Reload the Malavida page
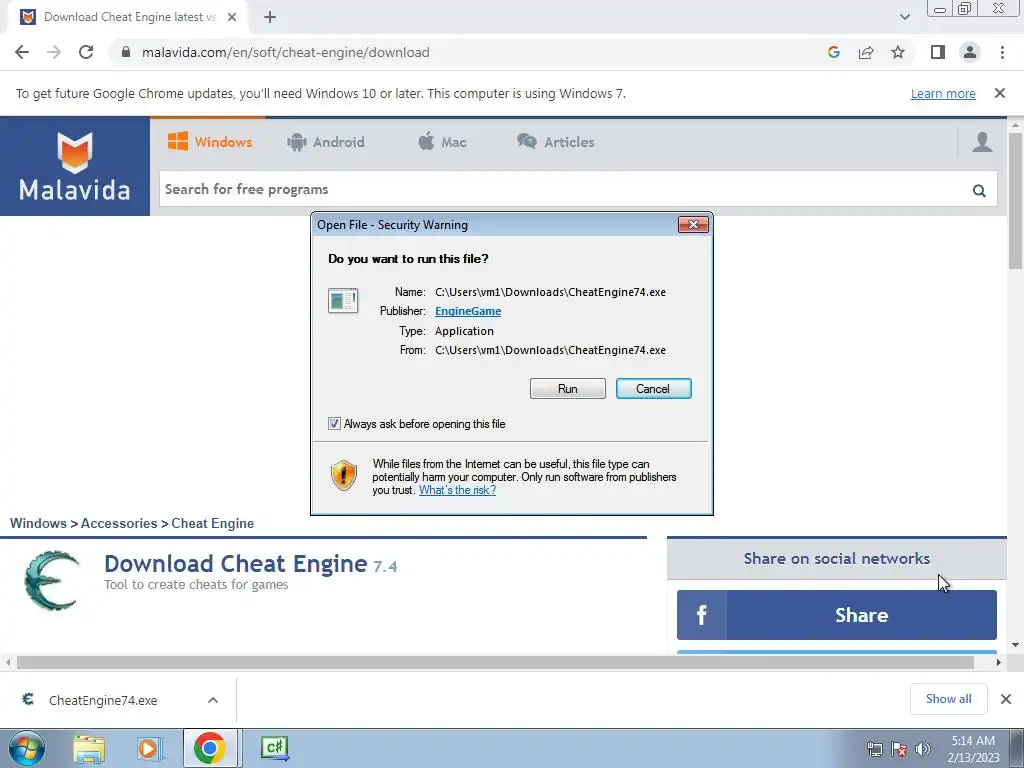This screenshot has height=768, width=1024. [86, 52]
